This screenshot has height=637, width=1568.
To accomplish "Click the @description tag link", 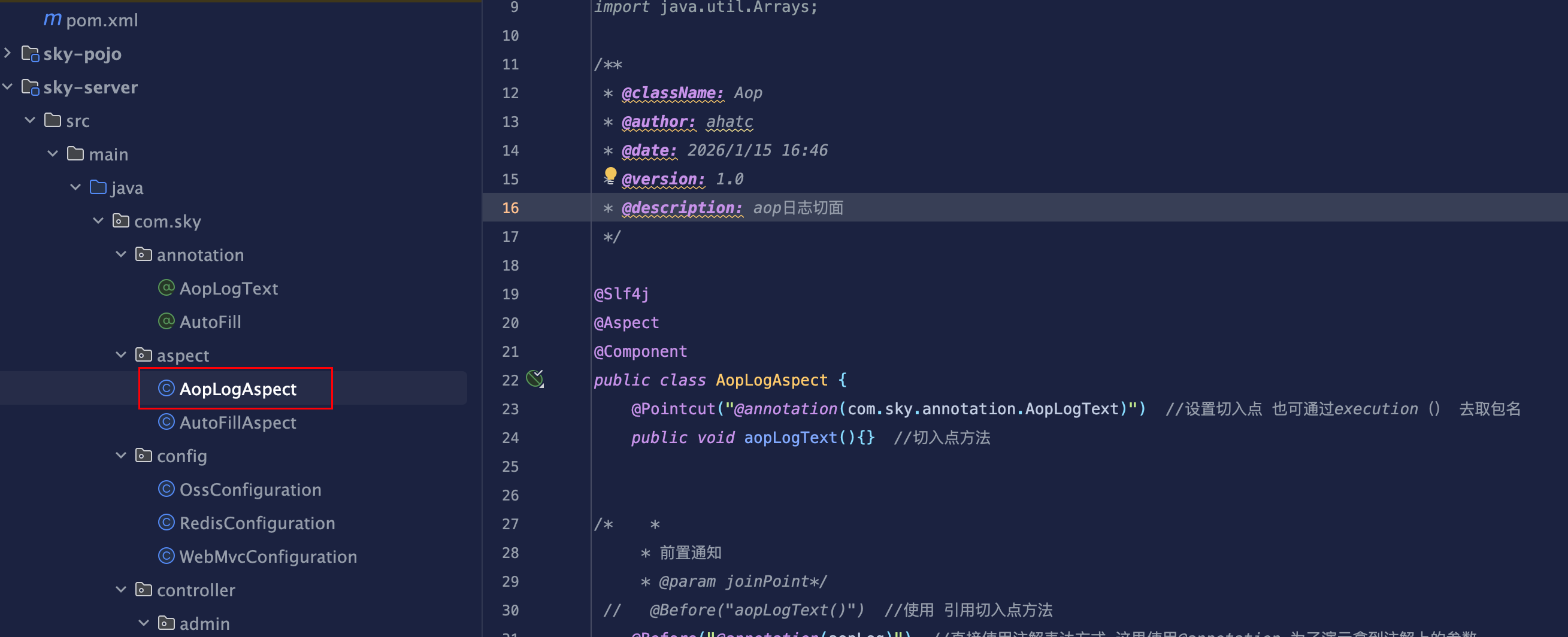I will pyautogui.click(x=682, y=208).
